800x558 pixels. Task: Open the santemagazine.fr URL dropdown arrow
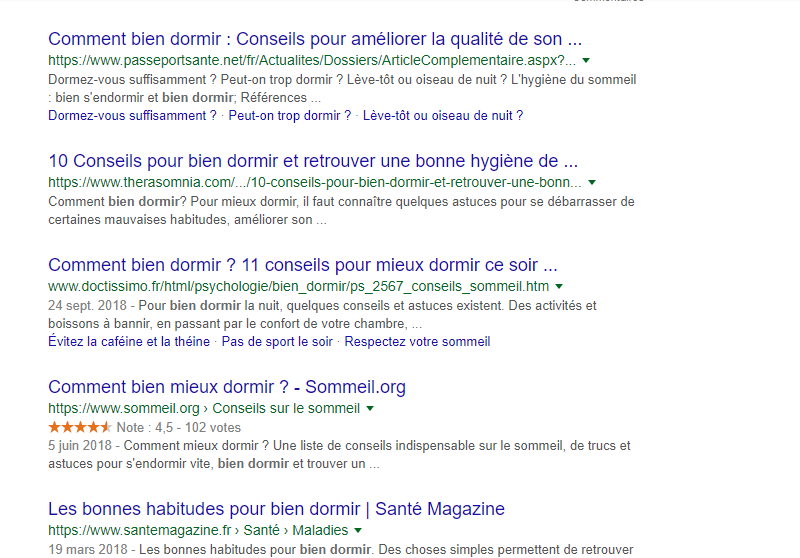(x=358, y=530)
